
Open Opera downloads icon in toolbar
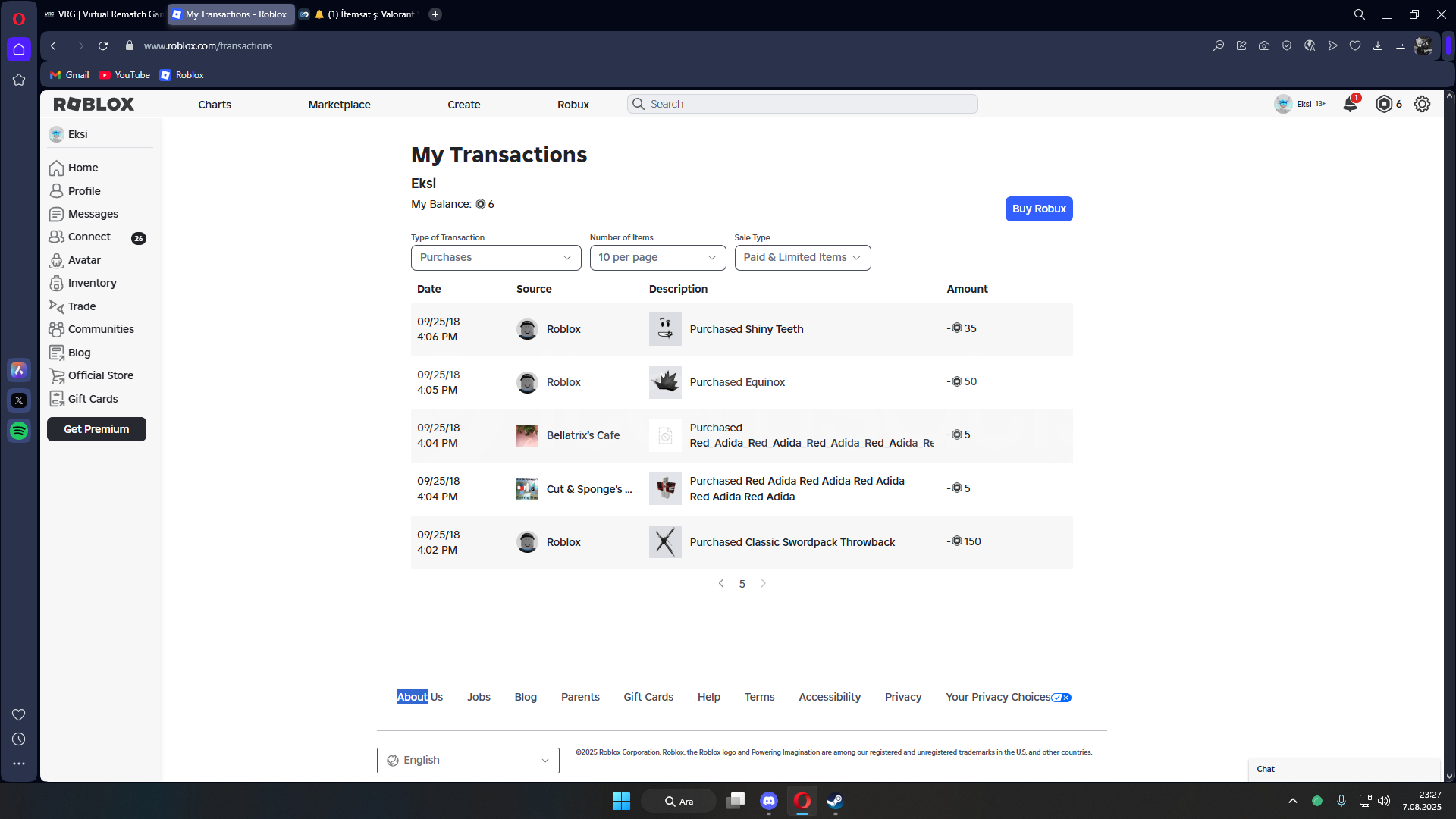[x=1378, y=45]
